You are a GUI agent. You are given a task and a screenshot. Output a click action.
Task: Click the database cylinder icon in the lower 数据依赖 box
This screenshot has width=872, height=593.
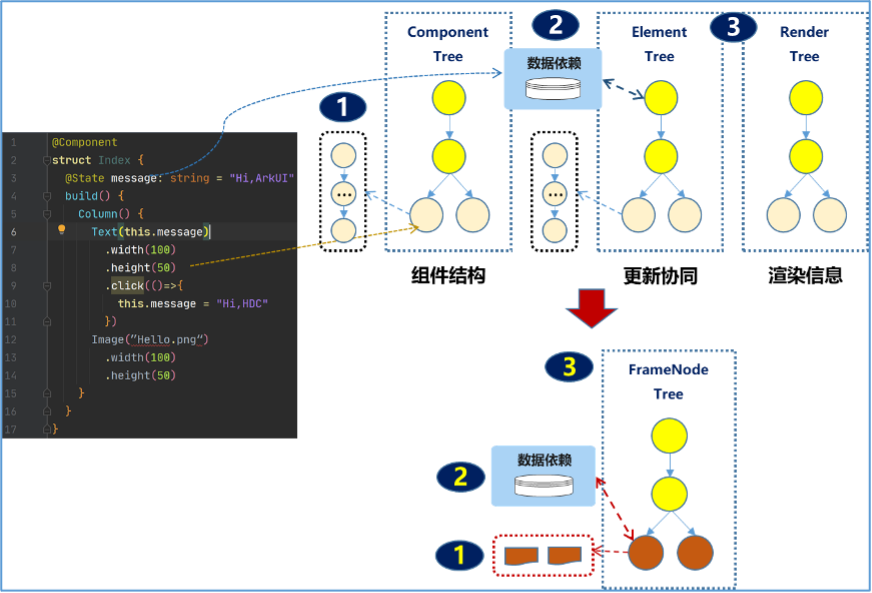(543, 486)
